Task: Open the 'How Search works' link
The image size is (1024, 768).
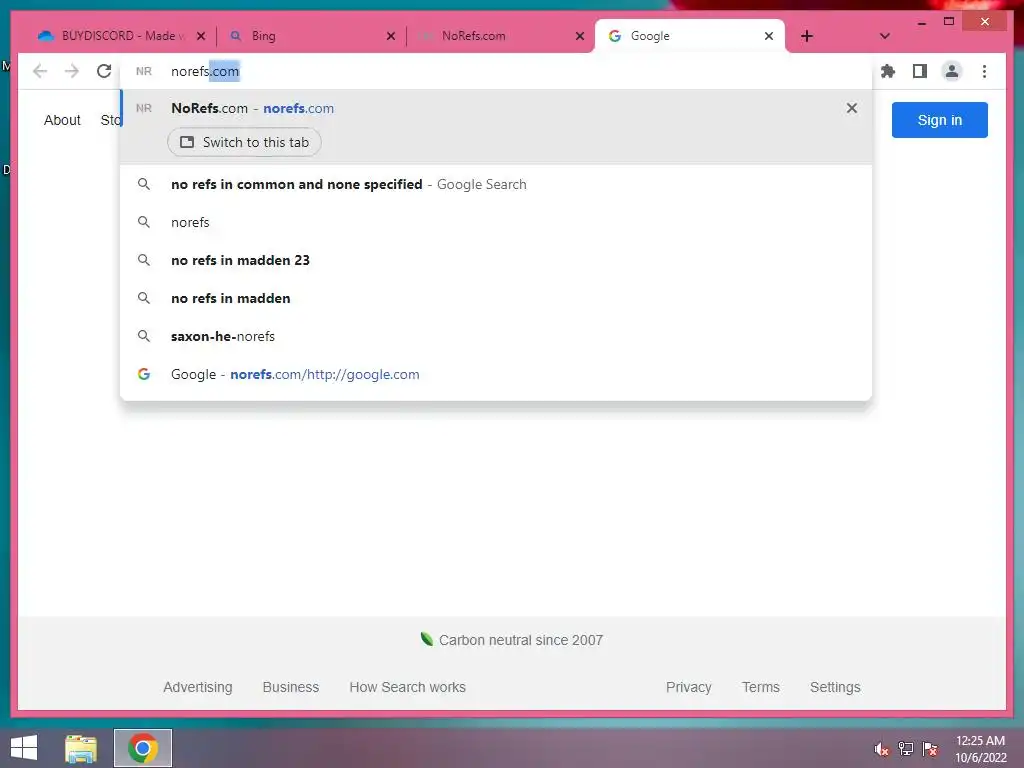Action: [x=408, y=687]
